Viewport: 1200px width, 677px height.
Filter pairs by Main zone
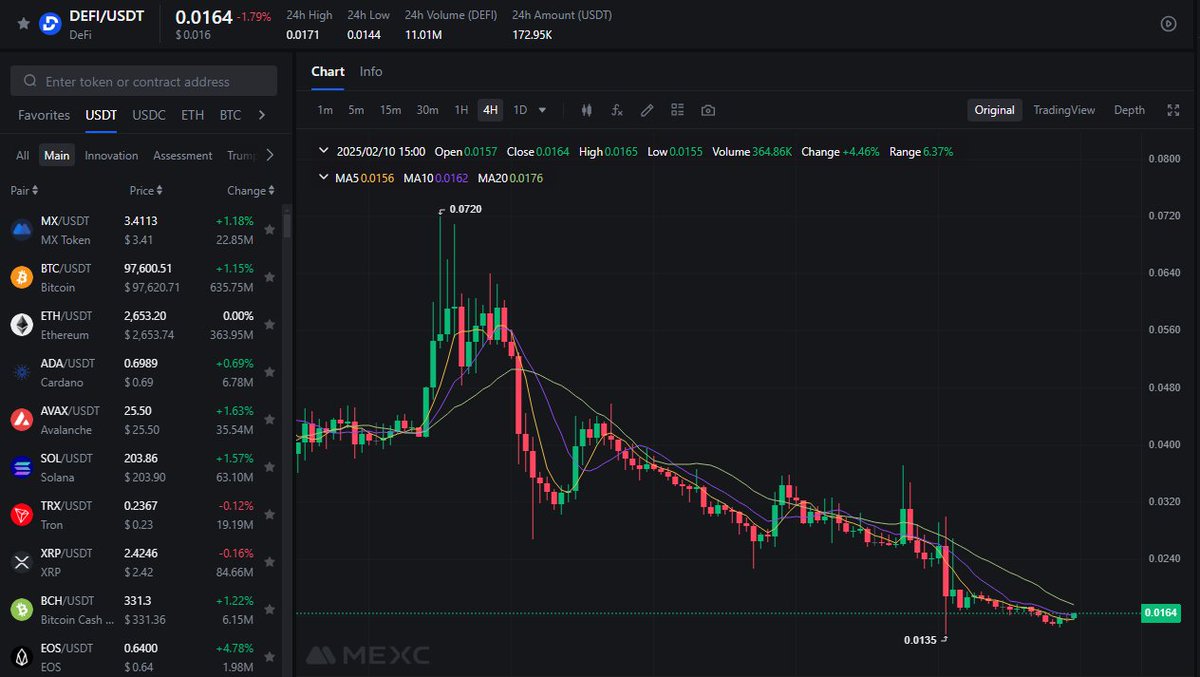coord(57,155)
